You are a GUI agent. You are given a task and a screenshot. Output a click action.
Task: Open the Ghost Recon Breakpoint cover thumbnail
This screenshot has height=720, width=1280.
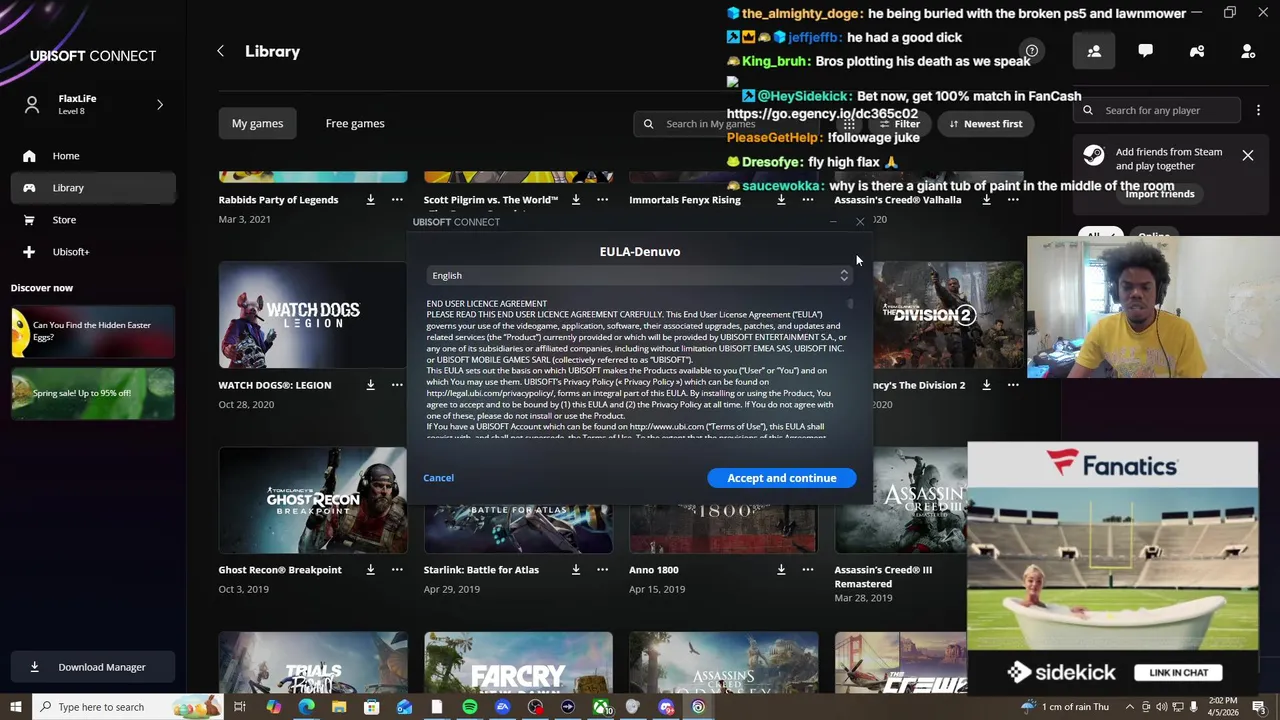(x=313, y=500)
